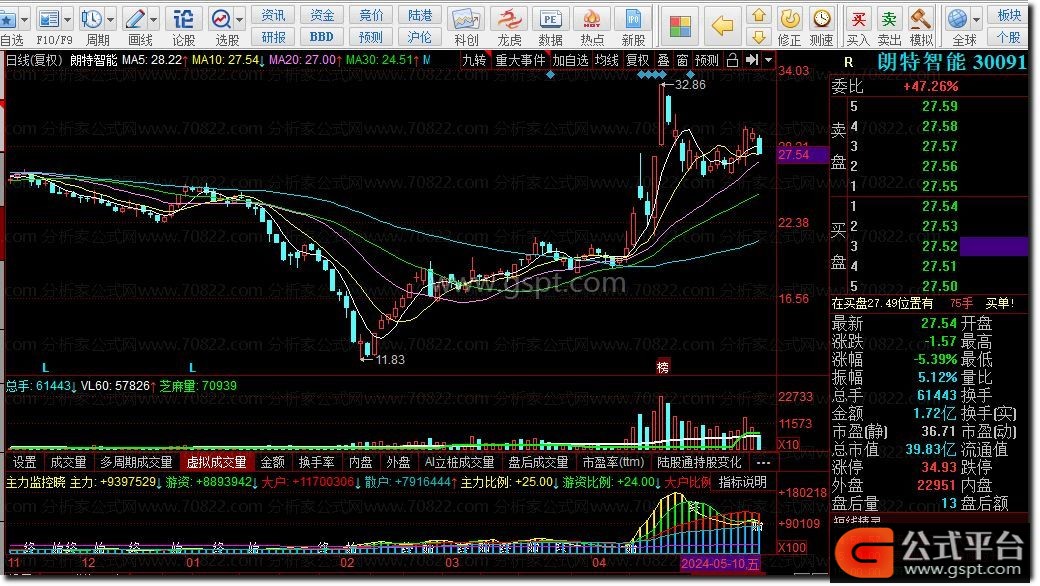This screenshot has height=586, width=1040.
Task: Expand the F10/F9 dropdown arrow
Action: (67, 19)
